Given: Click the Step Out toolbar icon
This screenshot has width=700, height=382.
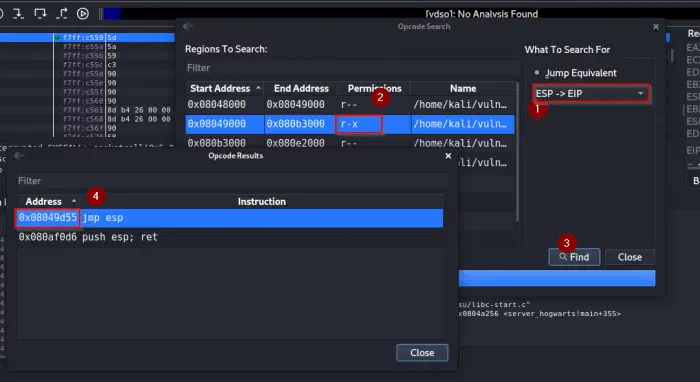Looking at the screenshot, I should coord(62,14).
